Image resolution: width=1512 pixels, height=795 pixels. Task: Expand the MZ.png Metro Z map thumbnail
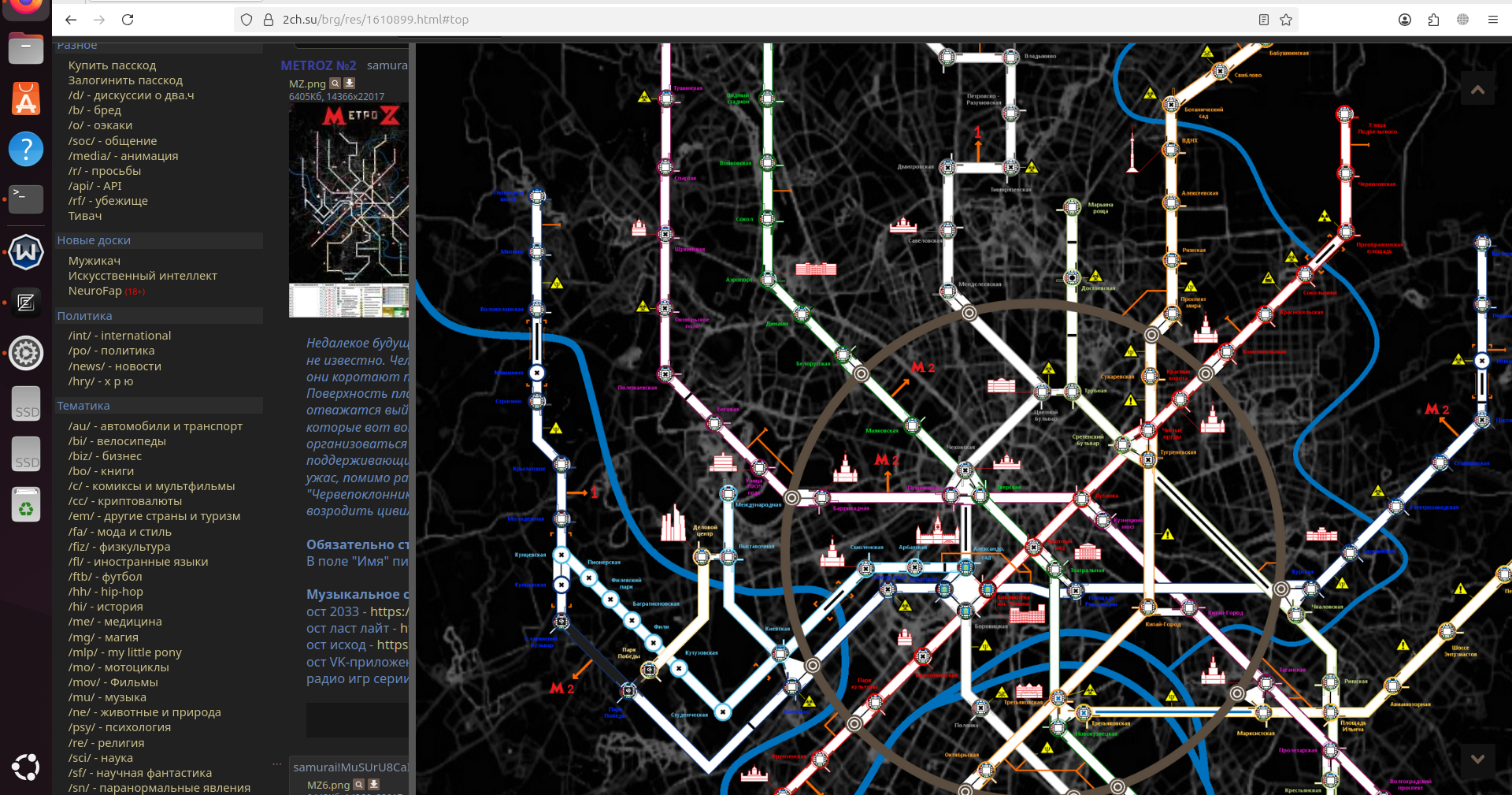coord(349,210)
